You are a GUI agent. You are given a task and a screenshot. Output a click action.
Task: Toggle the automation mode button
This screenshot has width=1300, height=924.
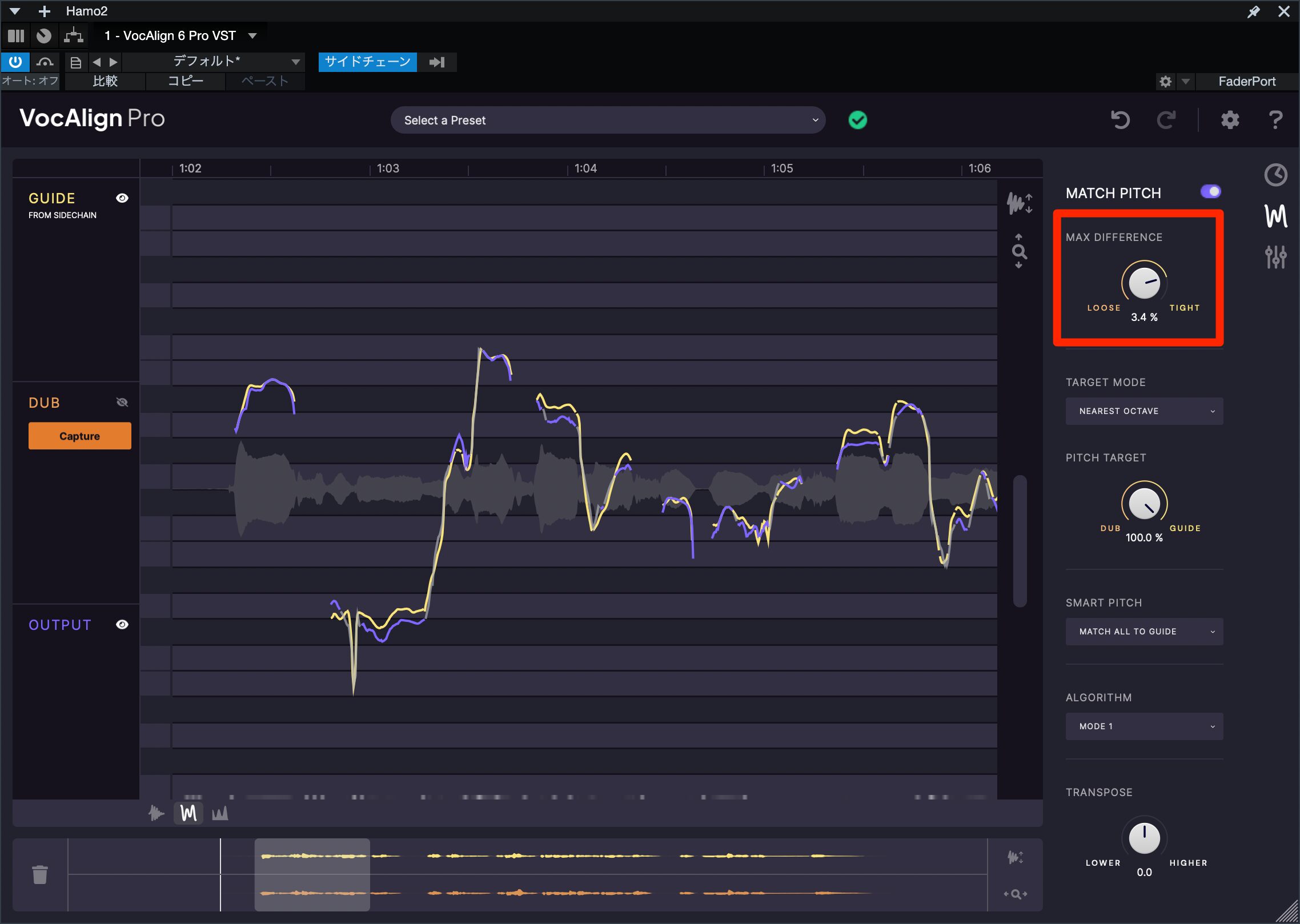pyautogui.click(x=45, y=62)
